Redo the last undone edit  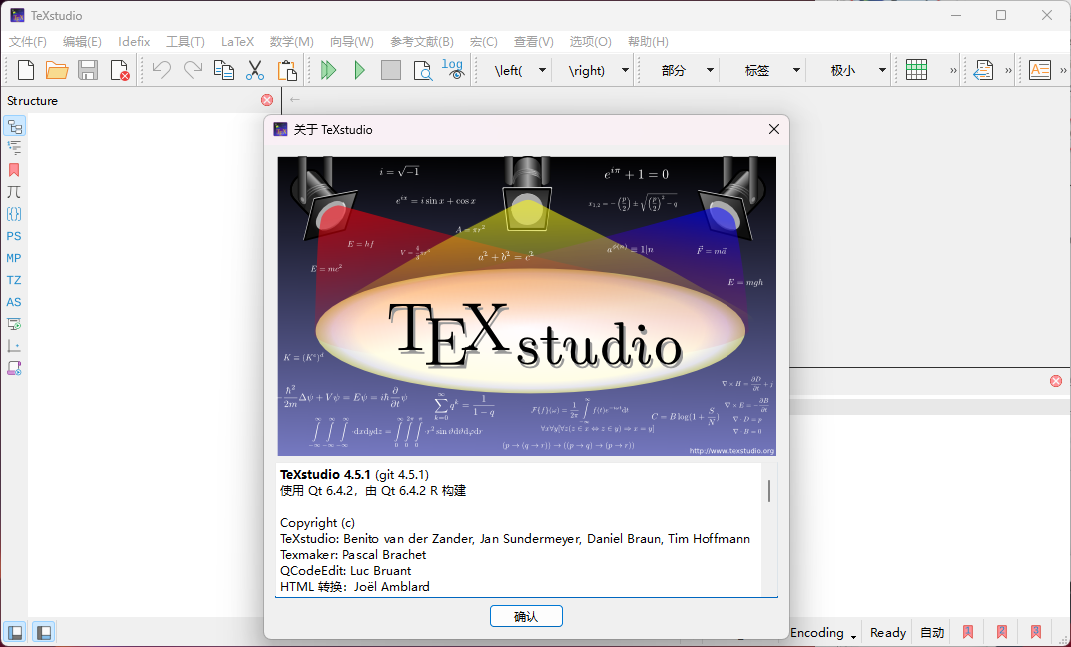click(x=193, y=70)
